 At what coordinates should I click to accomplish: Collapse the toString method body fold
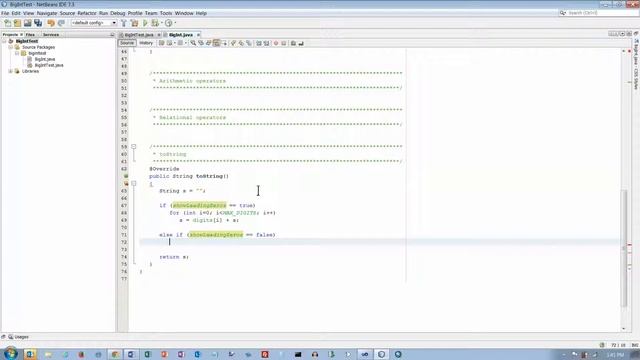133,184
